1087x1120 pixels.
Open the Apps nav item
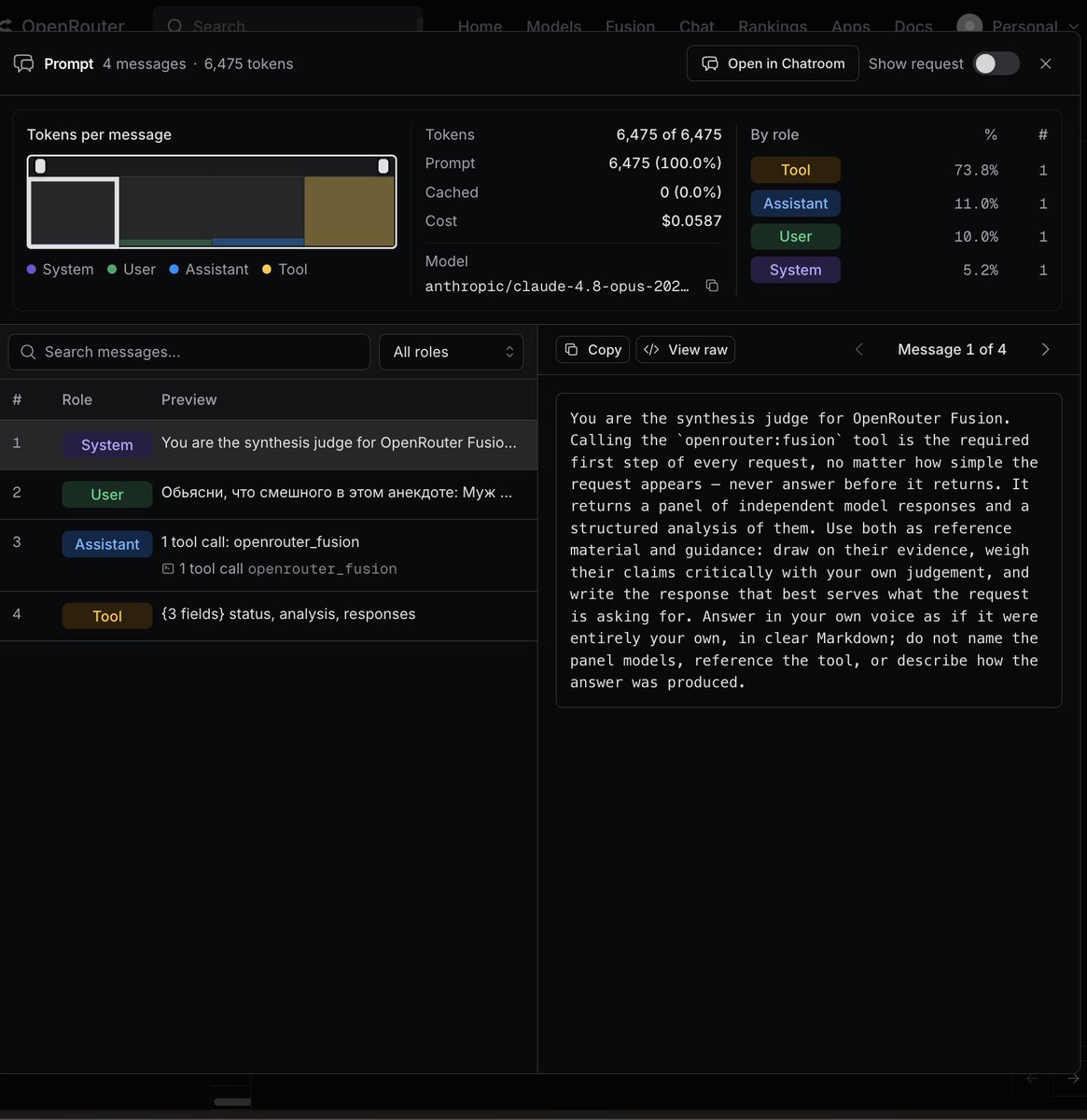click(x=850, y=26)
